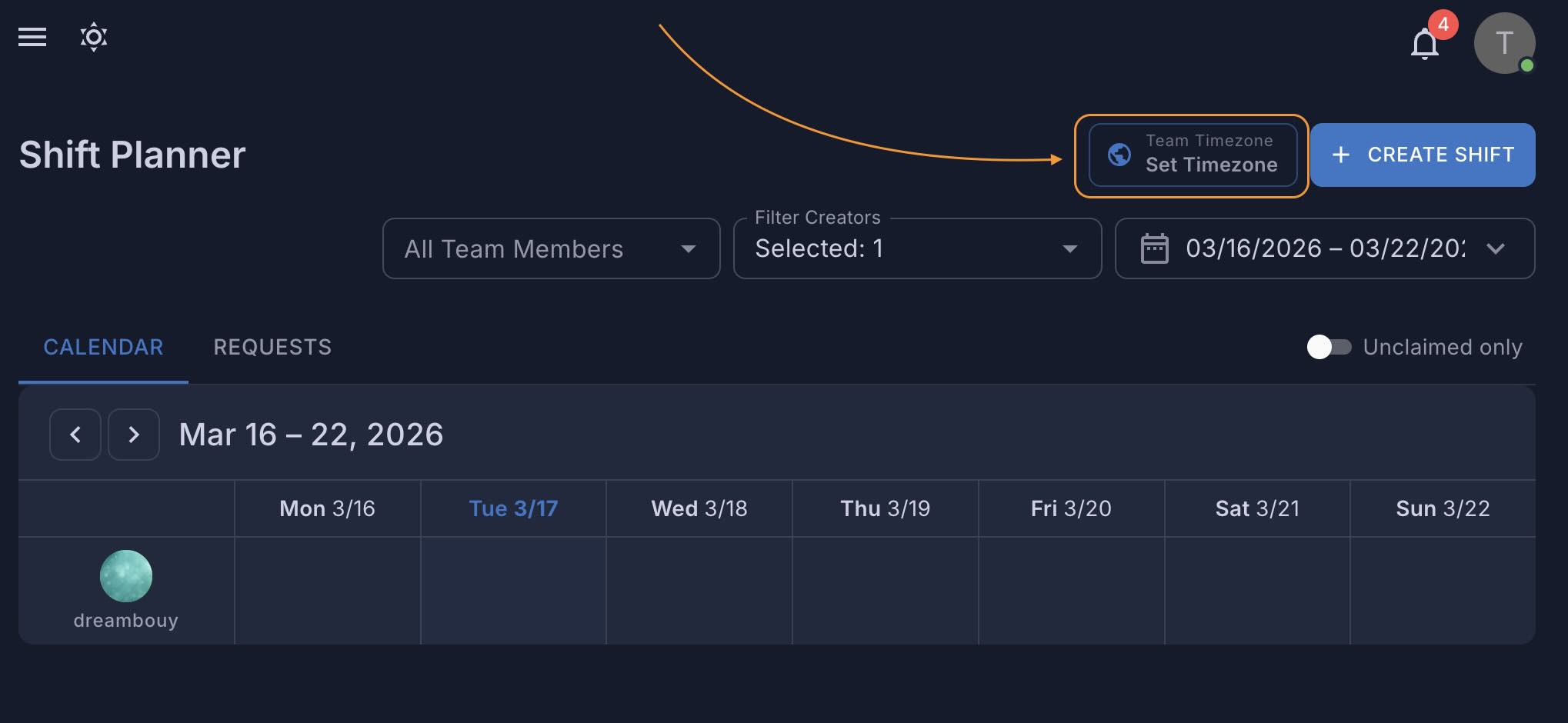Click the globe icon in Team Timezone

point(1119,155)
